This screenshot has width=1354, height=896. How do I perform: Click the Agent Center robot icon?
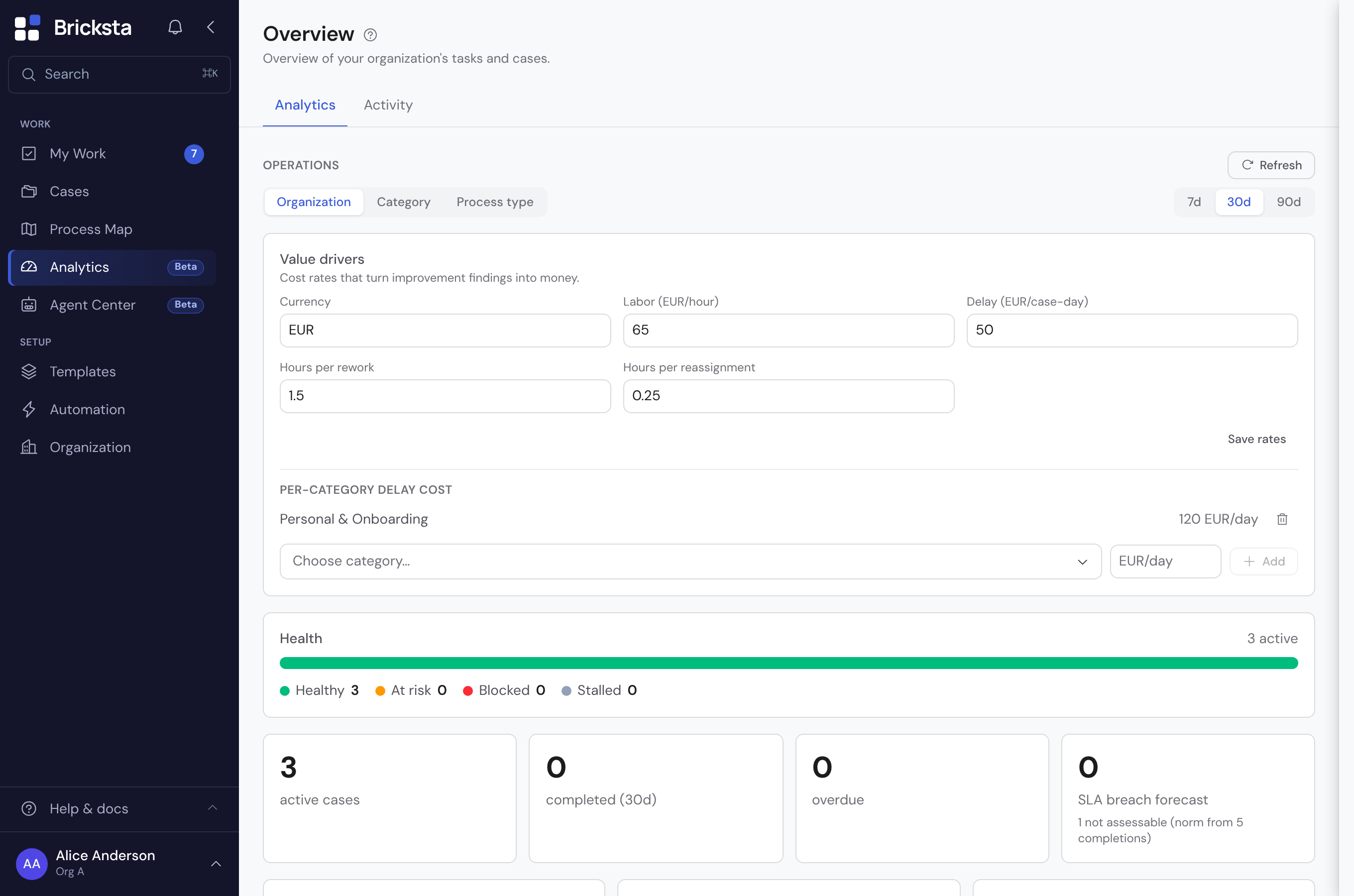pos(28,305)
